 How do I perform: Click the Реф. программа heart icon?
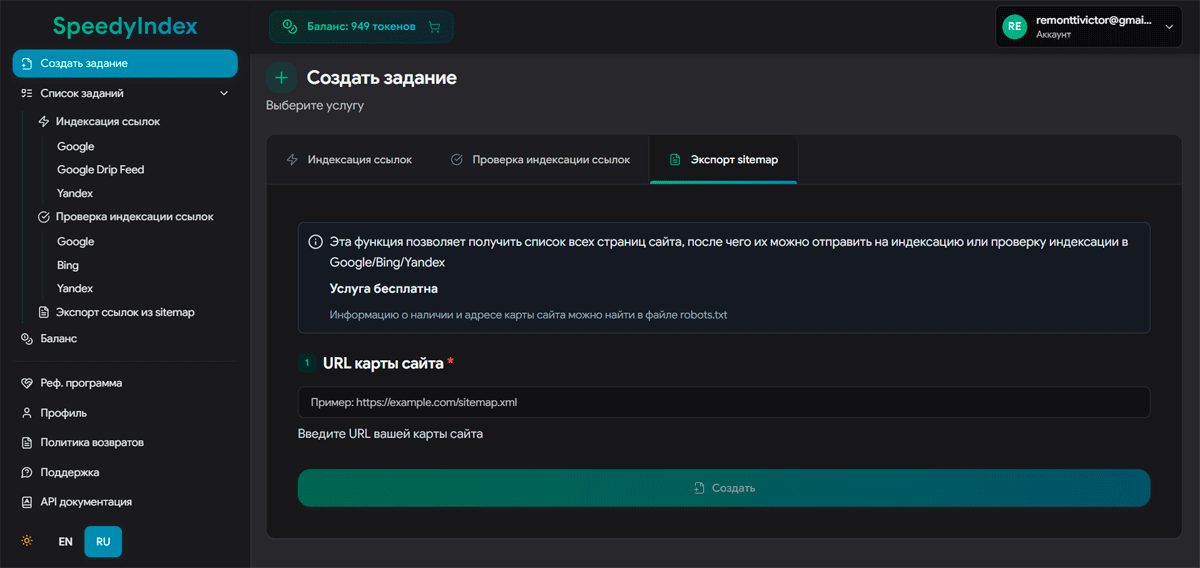(x=27, y=383)
